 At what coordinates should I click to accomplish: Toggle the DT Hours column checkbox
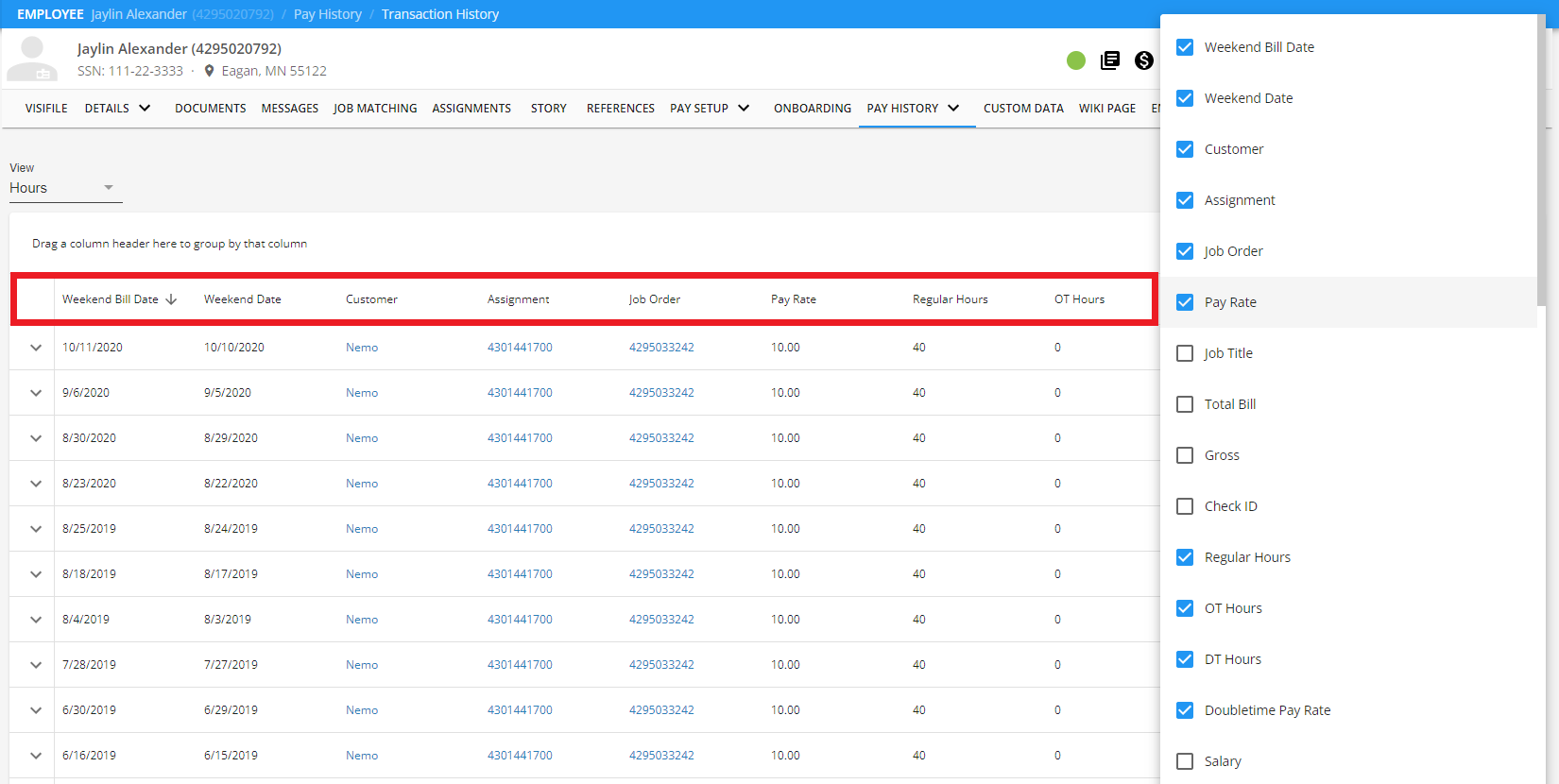point(1185,659)
